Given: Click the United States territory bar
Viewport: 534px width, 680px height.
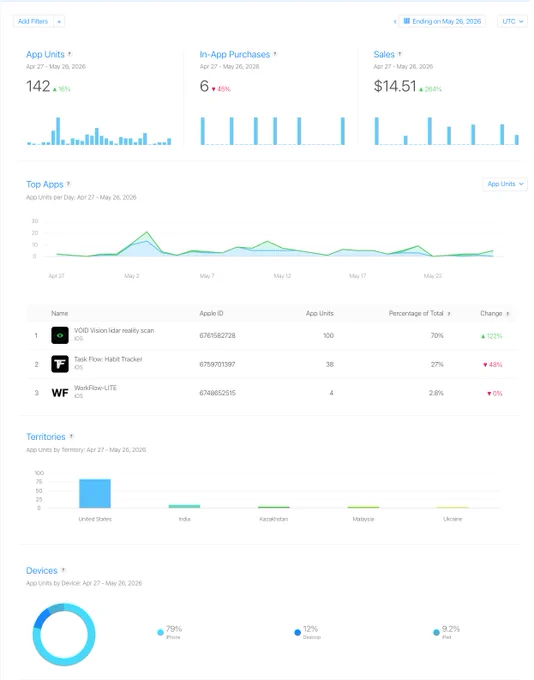Looking at the screenshot, I should (95, 494).
